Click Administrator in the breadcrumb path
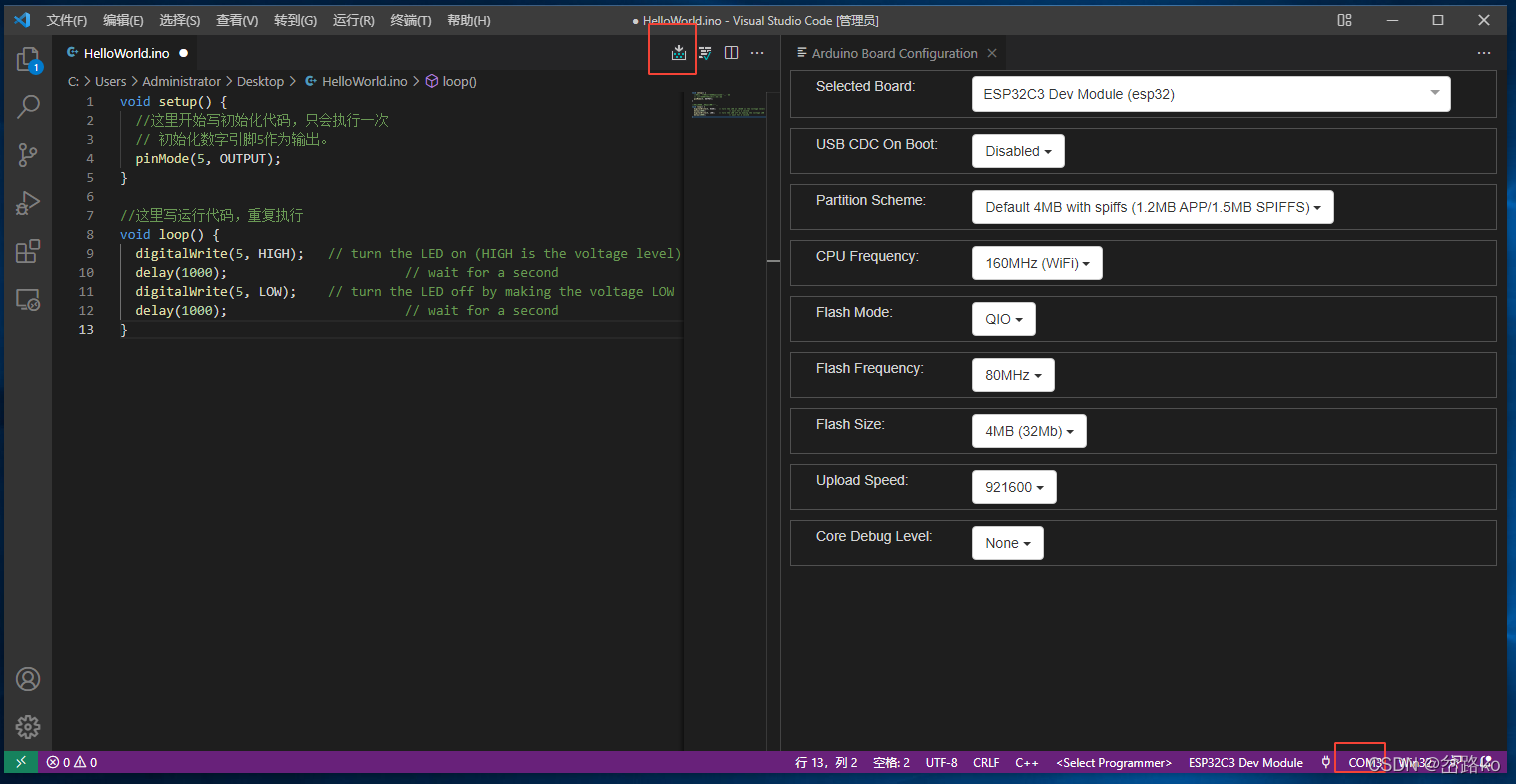Screen dimensions: 1516x784 point(181,81)
